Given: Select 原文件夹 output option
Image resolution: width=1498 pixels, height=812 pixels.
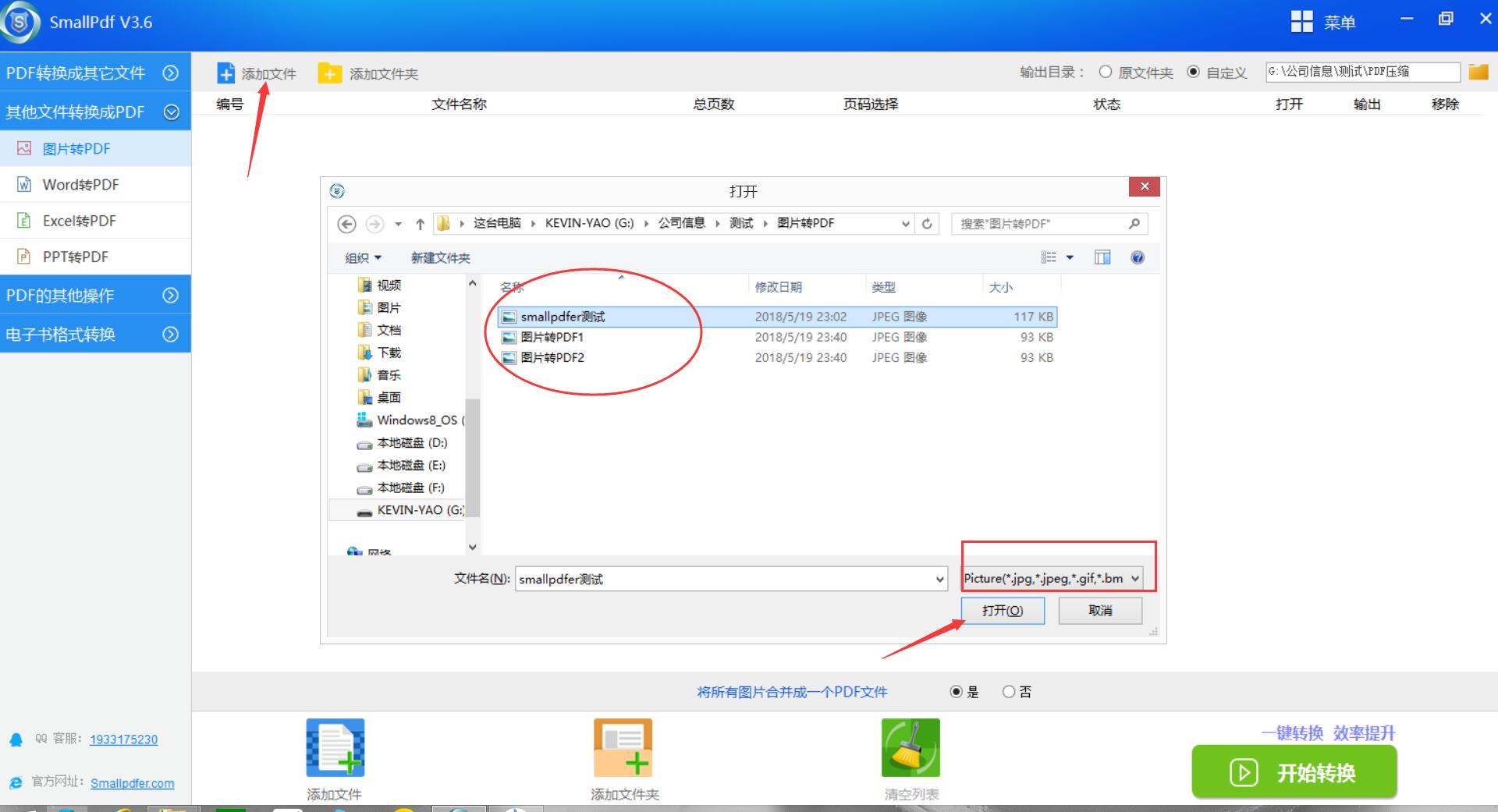Looking at the screenshot, I should [x=1106, y=72].
